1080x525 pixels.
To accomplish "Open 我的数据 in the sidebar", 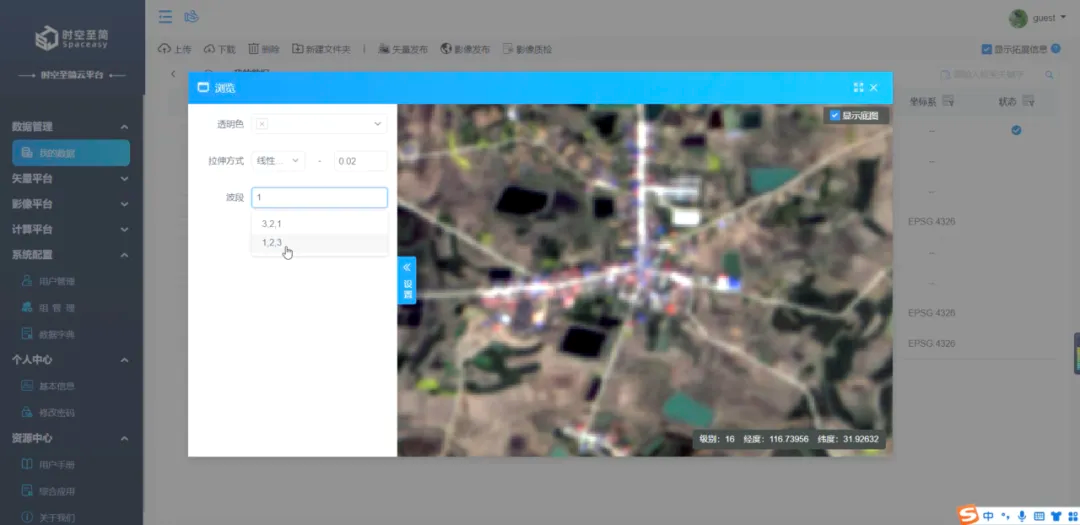I will click(x=71, y=153).
